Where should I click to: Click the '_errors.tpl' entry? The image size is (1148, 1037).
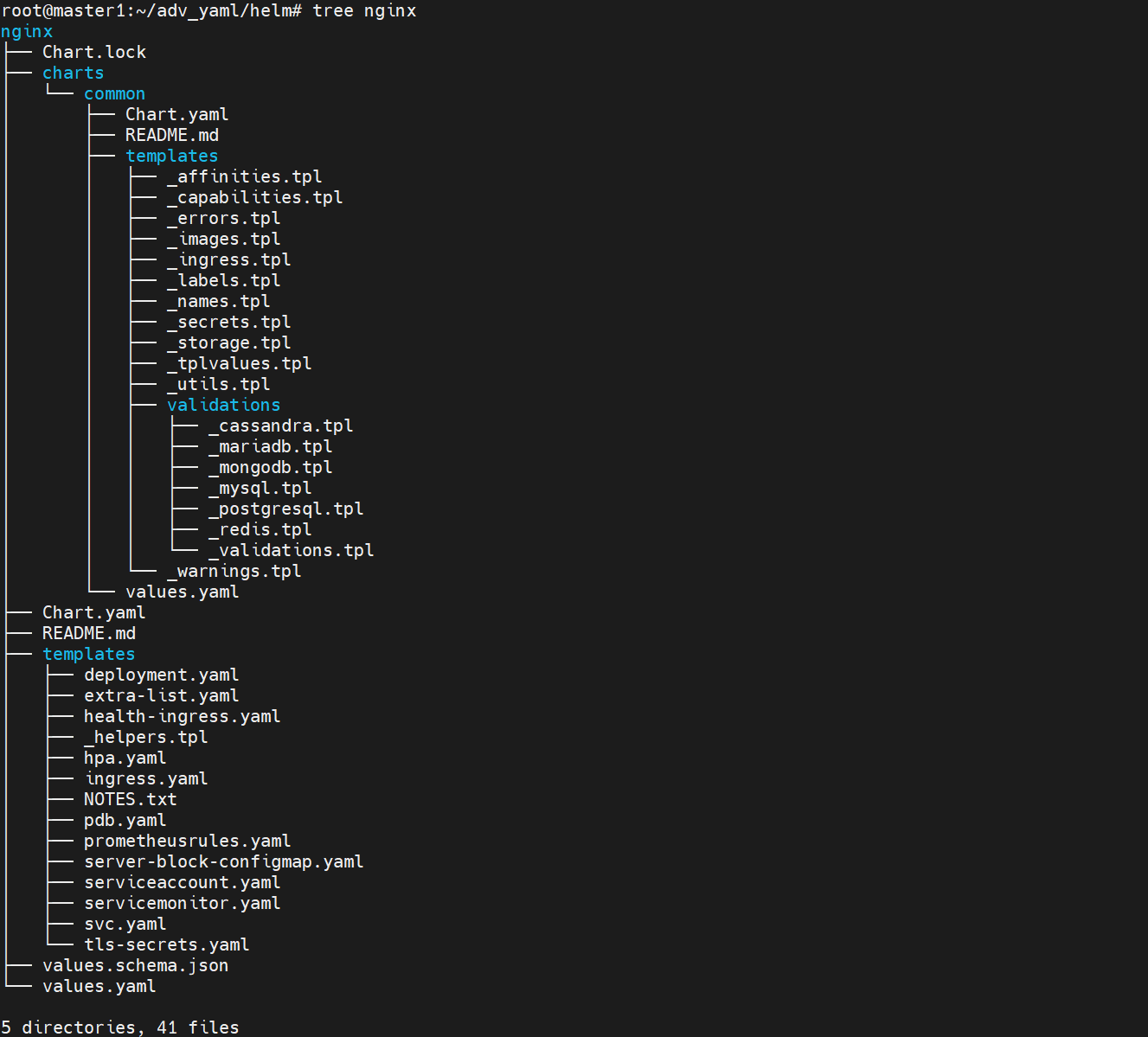tap(223, 218)
